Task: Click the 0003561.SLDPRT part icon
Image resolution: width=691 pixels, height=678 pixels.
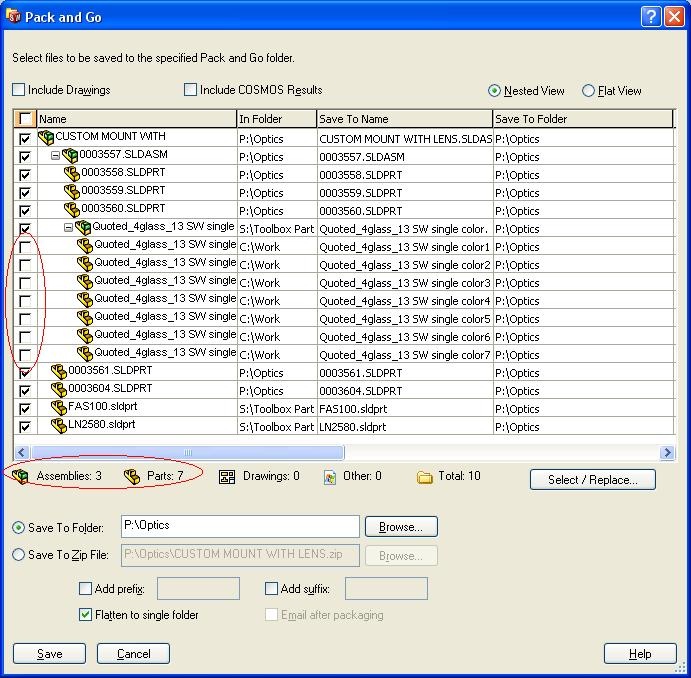Action: 59,372
